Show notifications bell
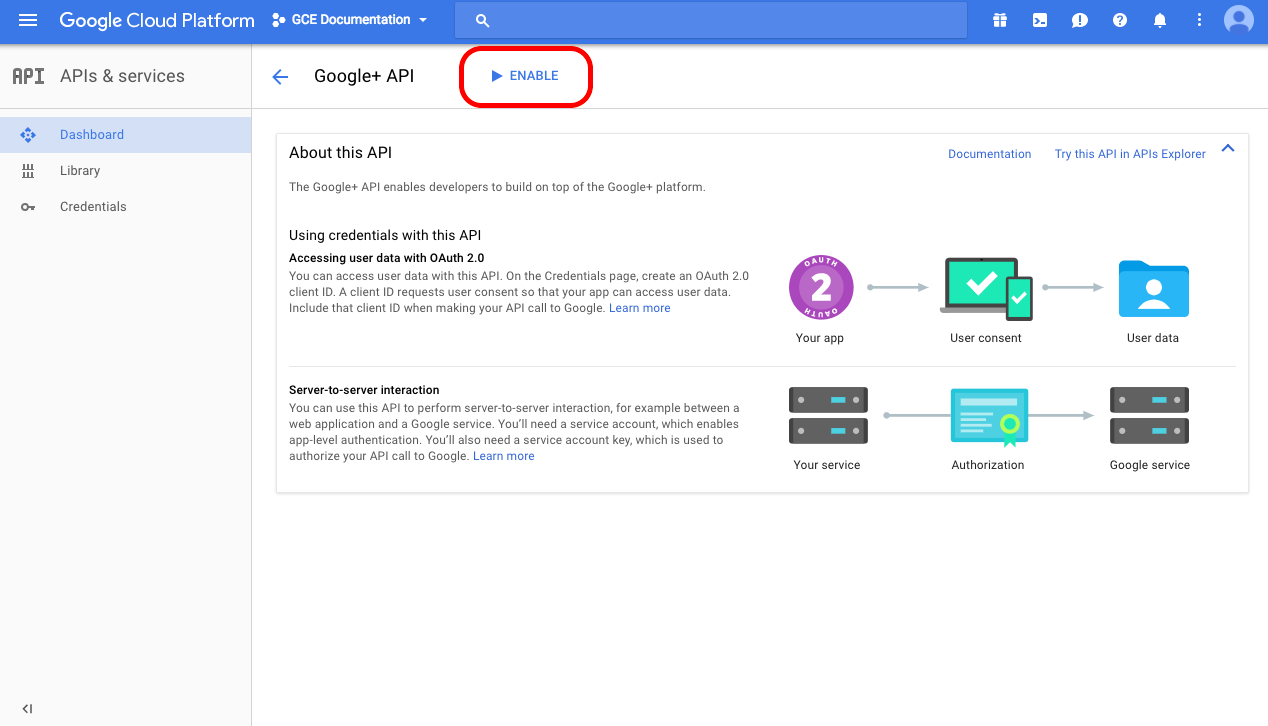The width and height of the screenshot is (1268, 726). pos(1160,20)
